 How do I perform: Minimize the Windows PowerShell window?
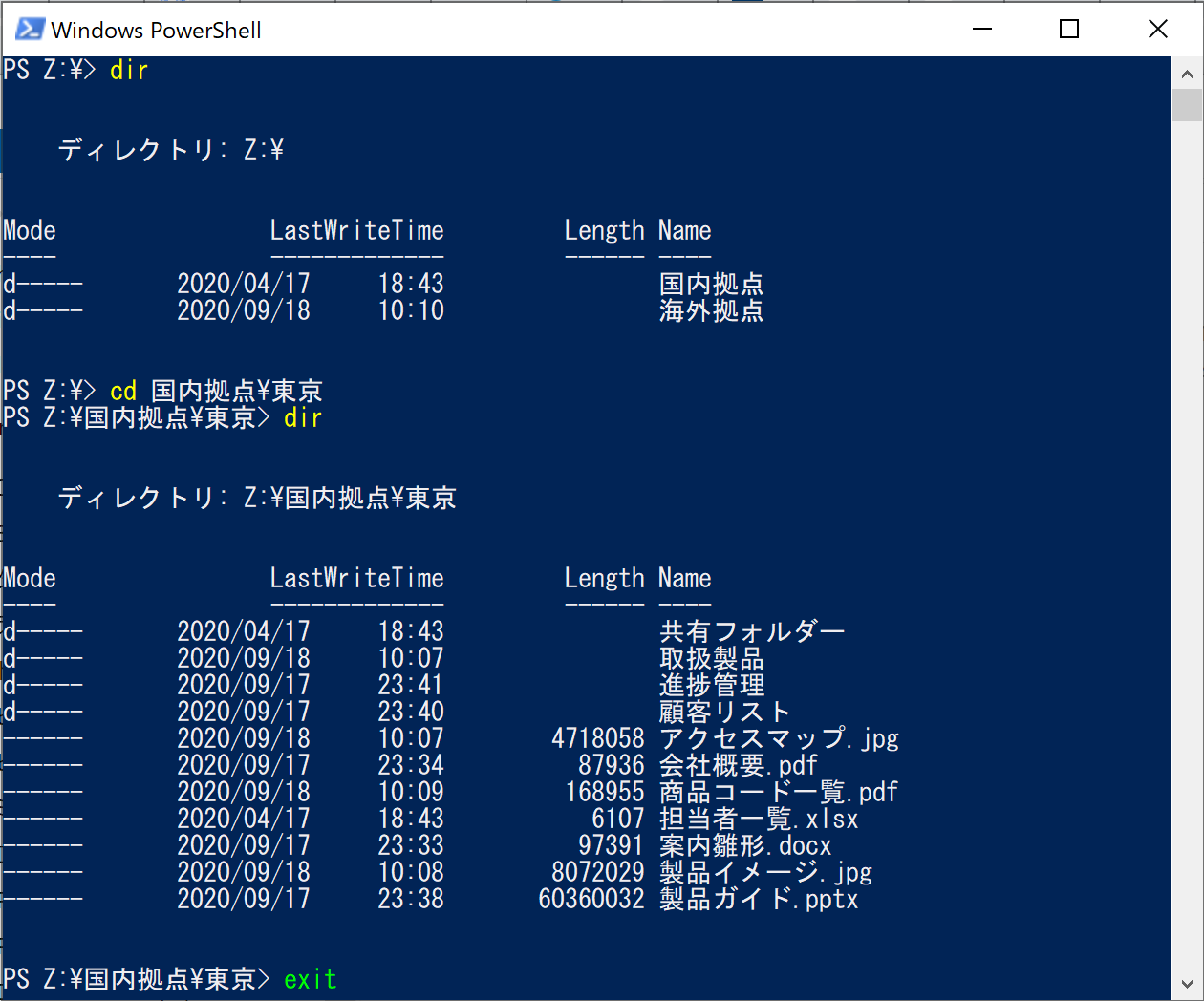tap(982, 30)
